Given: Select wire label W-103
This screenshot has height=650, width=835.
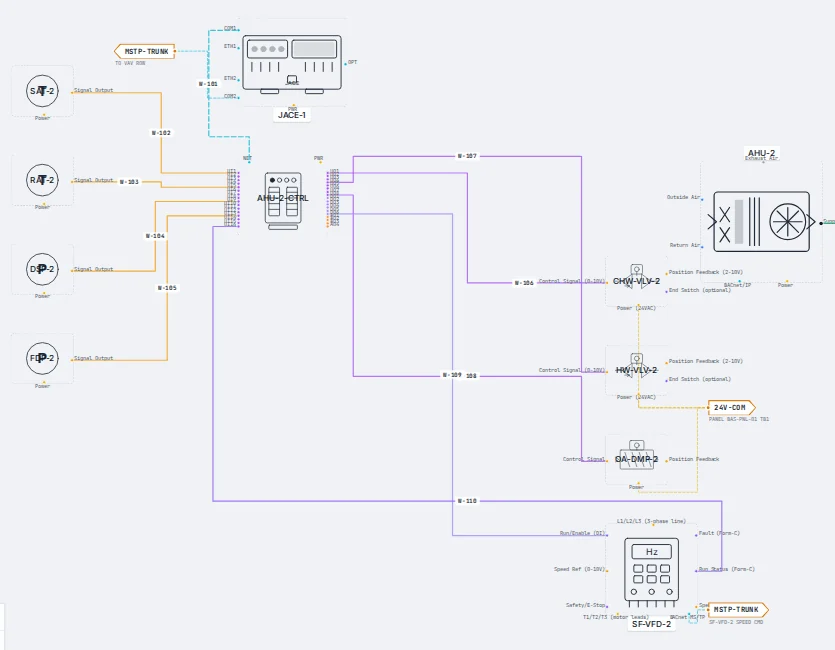Looking at the screenshot, I should pos(129,182).
